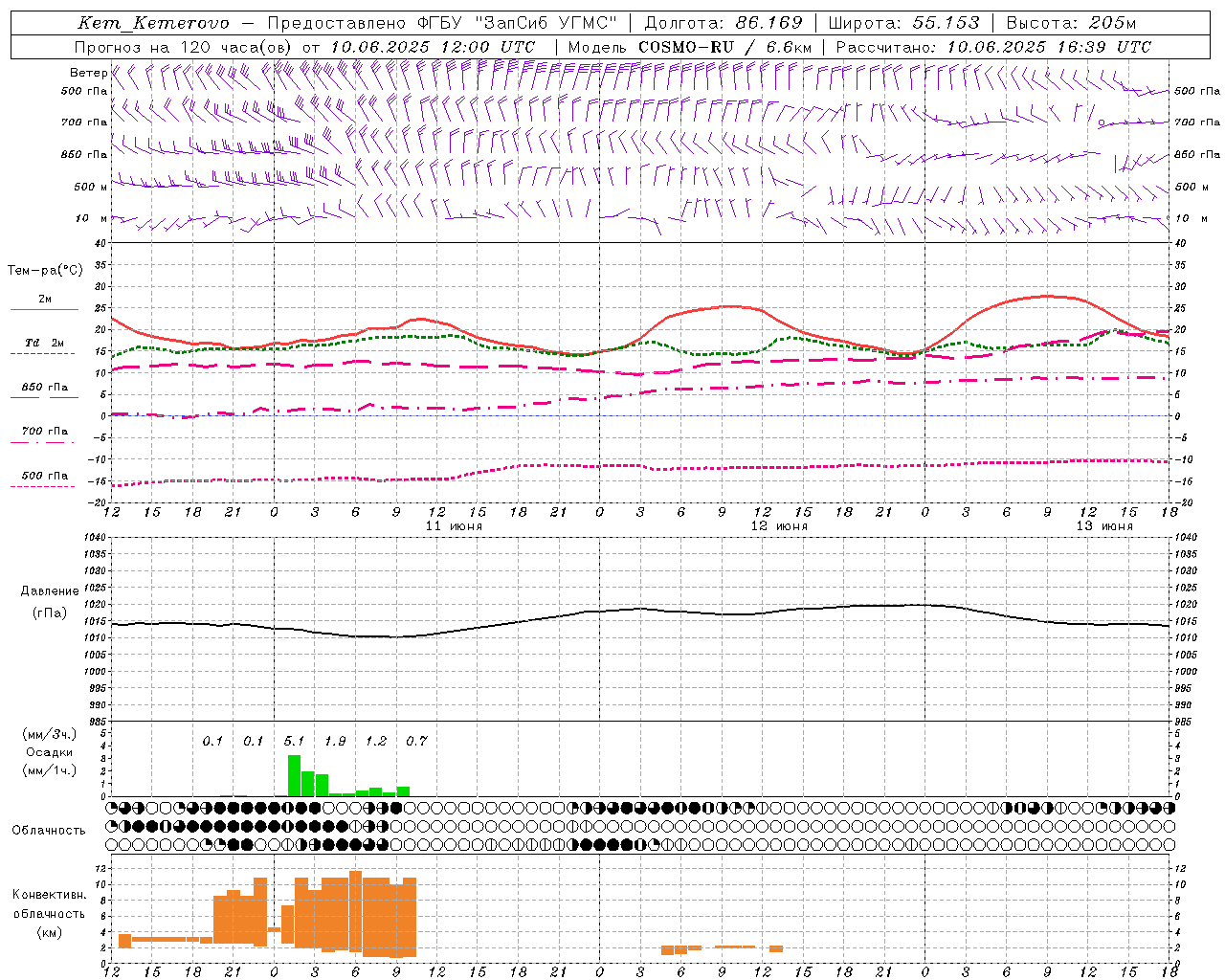Click the Ветер wind panel label

(x=88, y=73)
